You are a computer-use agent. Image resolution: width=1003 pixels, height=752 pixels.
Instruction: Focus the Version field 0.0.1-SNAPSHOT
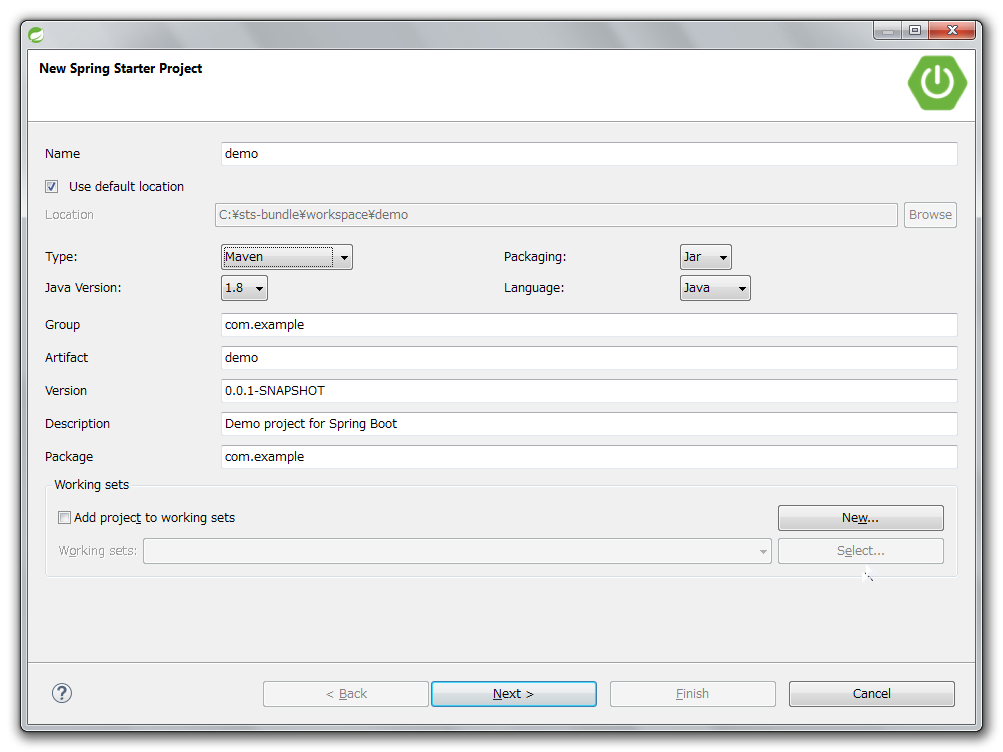tap(589, 391)
